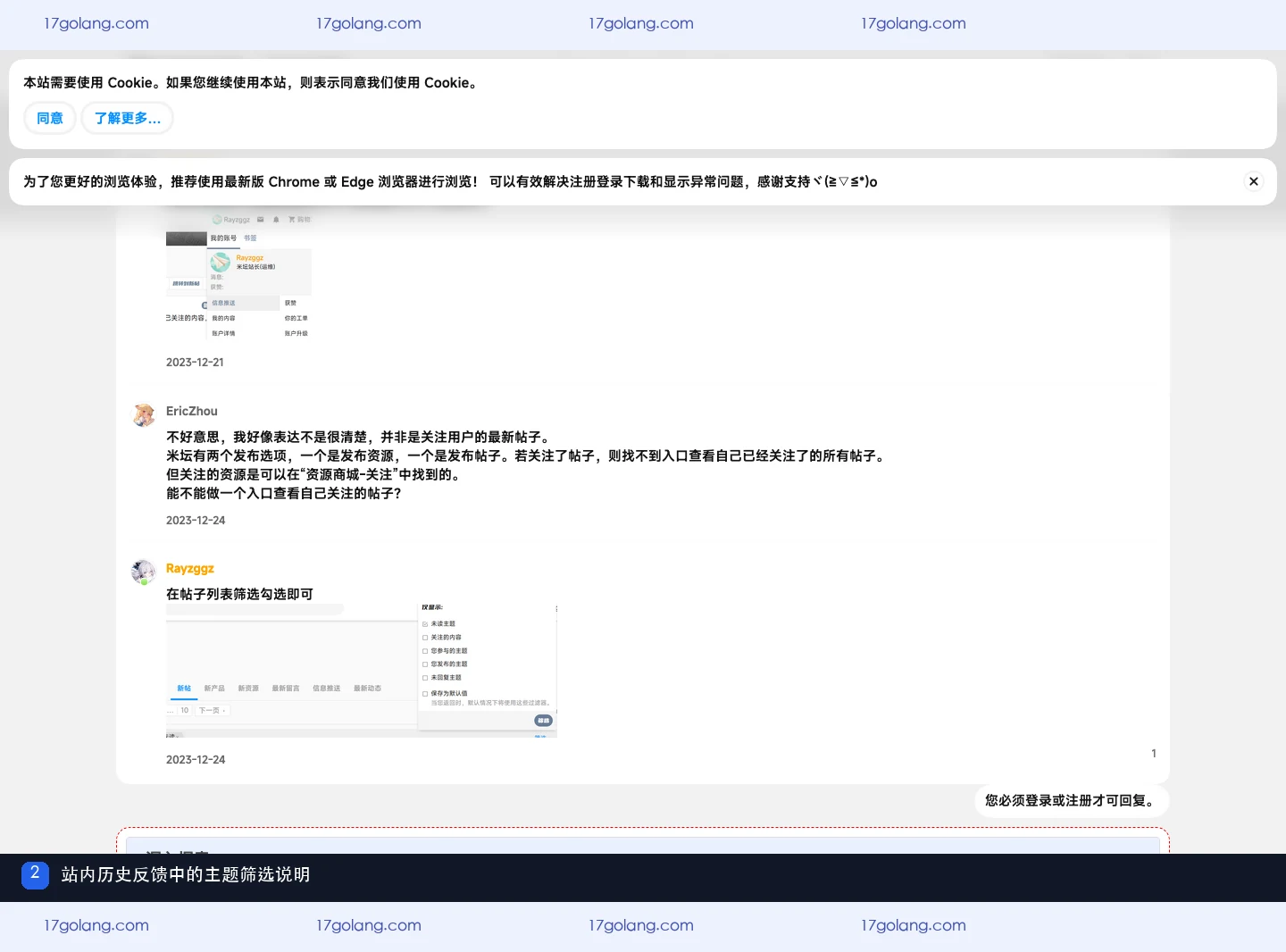Click the reply text 在帖子列表筛选勾选即可
The image size is (1286, 952).
click(x=239, y=594)
